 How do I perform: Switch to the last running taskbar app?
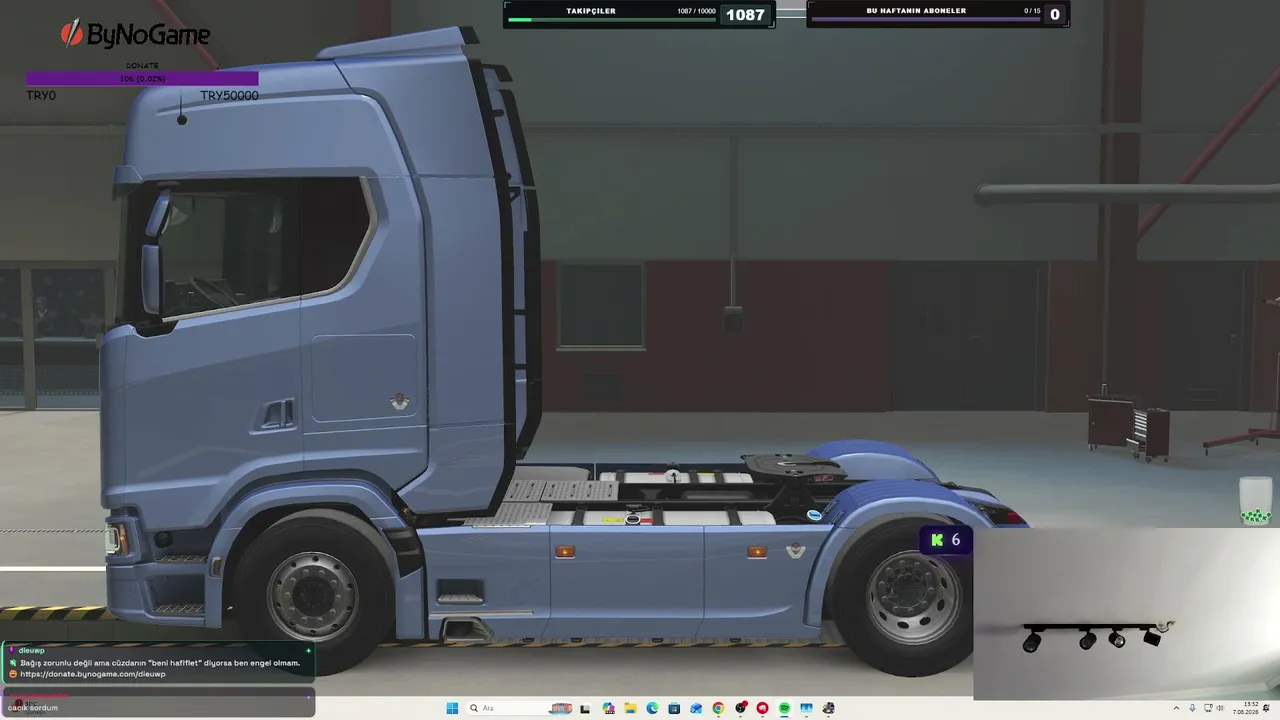pyautogui.click(x=828, y=708)
